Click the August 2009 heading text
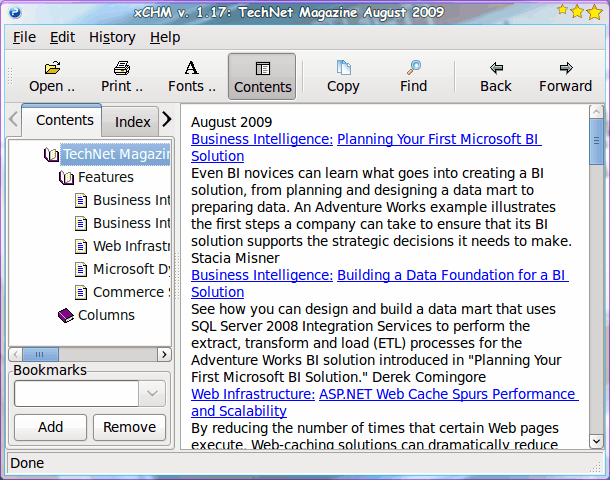 231,122
